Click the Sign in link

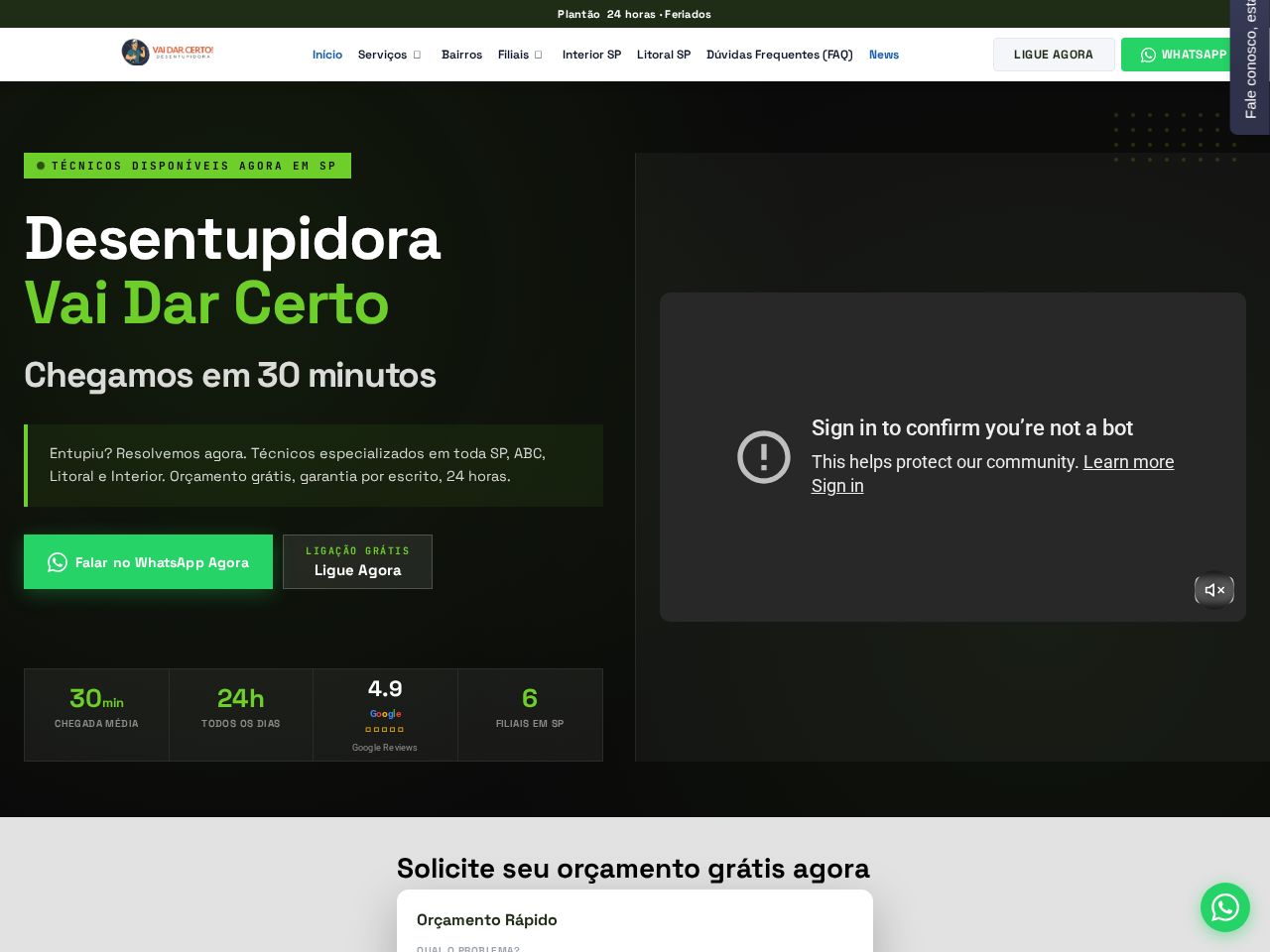point(837,486)
